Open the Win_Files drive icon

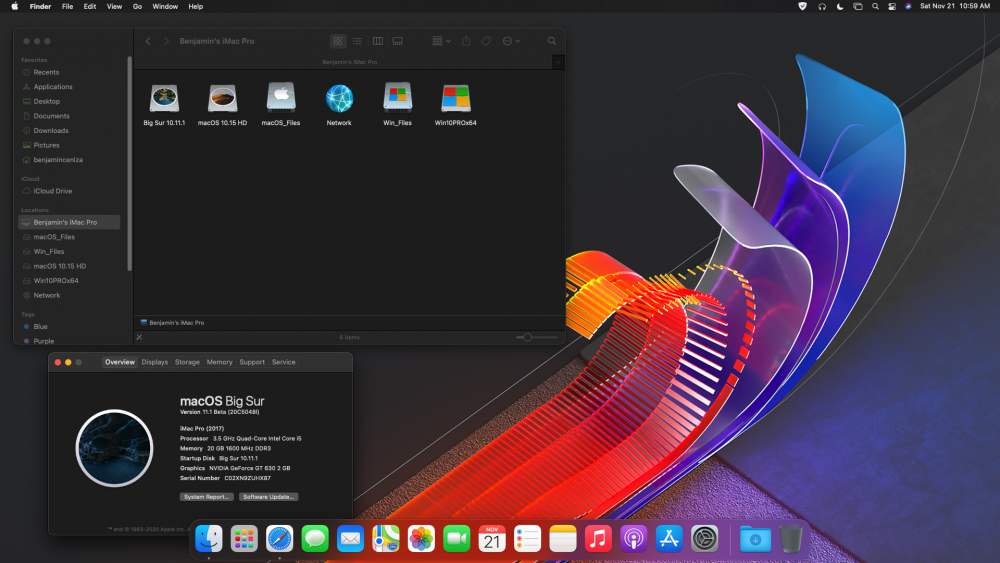click(397, 98)
